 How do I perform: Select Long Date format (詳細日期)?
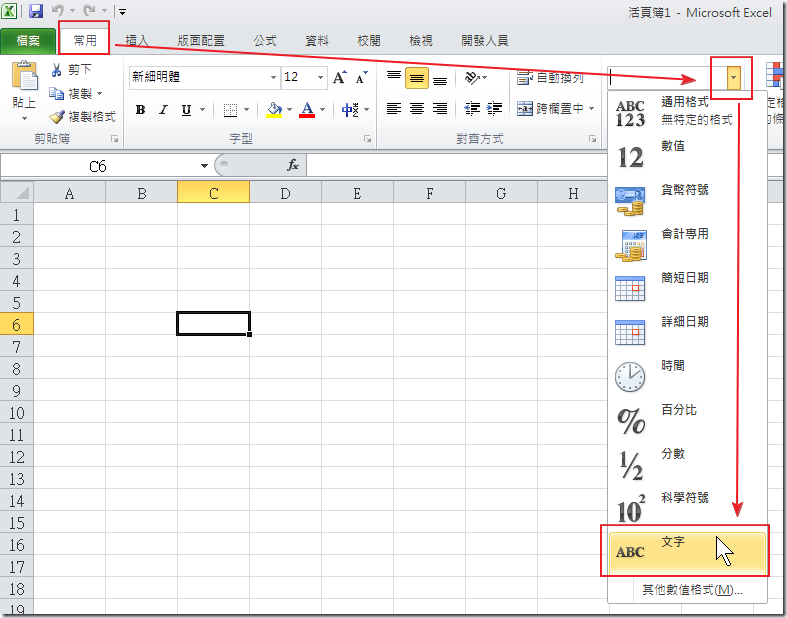pos(687,332)
